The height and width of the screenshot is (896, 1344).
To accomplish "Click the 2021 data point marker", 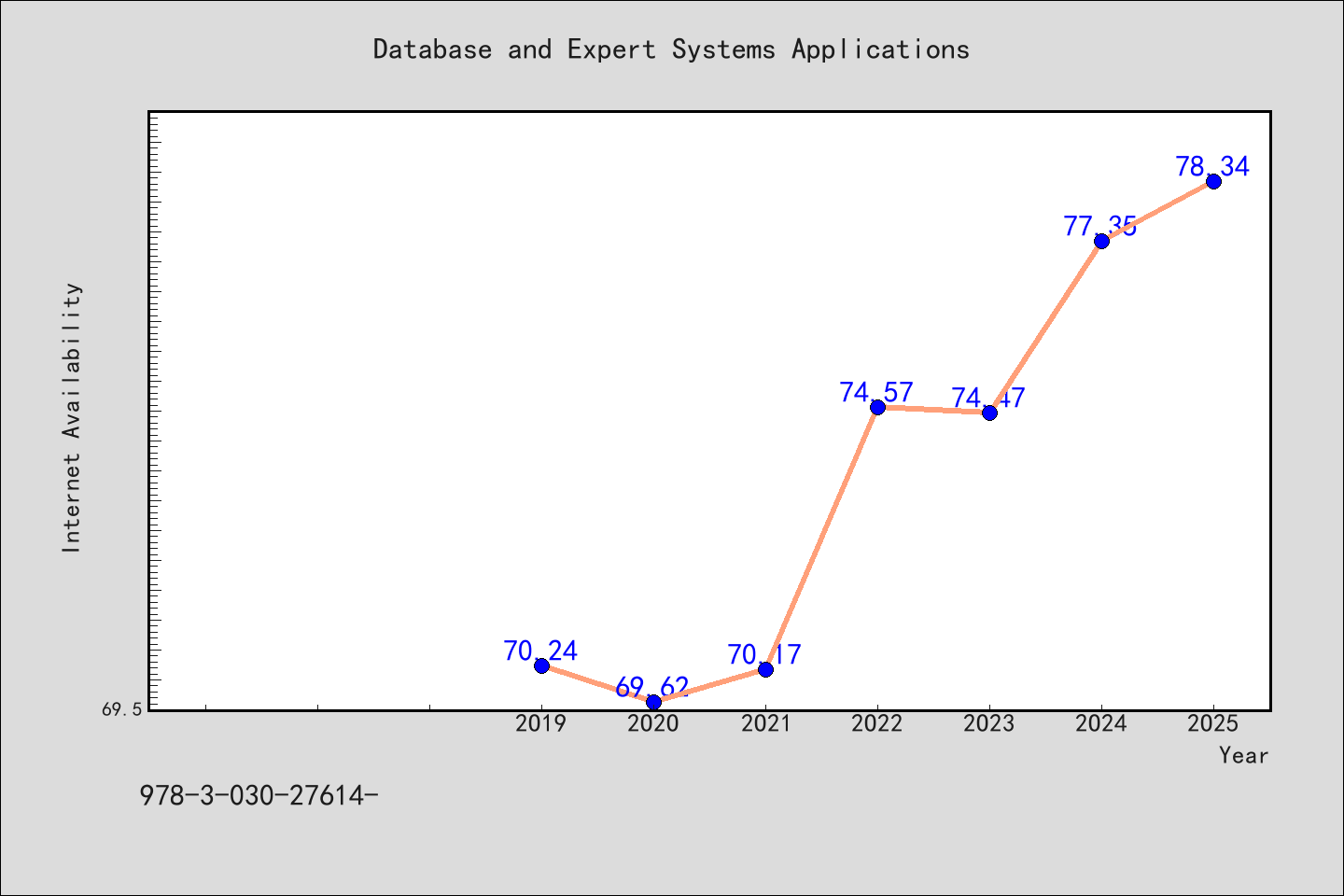I will tap(765, 669).
